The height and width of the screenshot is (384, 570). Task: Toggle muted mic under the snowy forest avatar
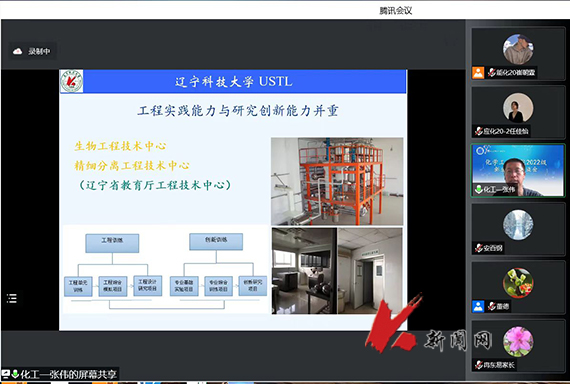479,248
